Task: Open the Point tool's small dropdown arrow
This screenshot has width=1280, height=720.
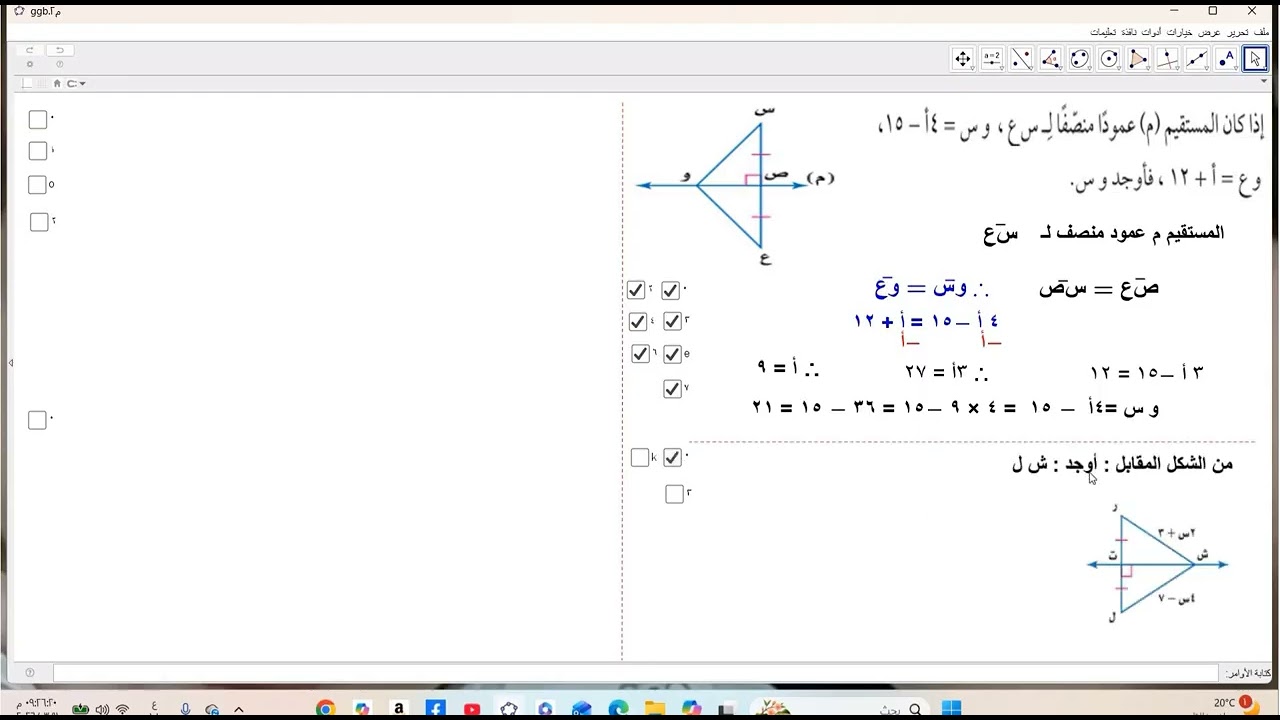Action: 1235,69
